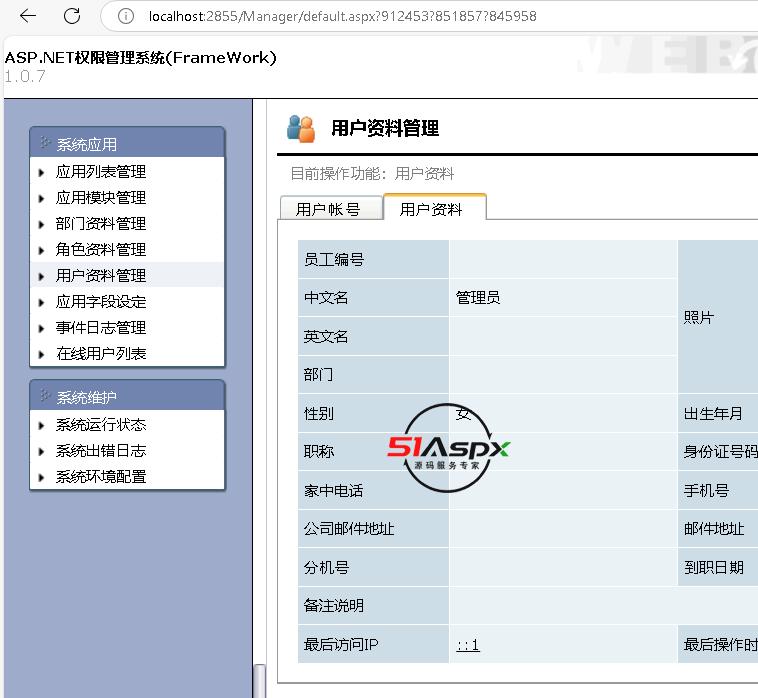Switch to the 用户帐号 tab
The image size is (758, 698).
[331, 209]
